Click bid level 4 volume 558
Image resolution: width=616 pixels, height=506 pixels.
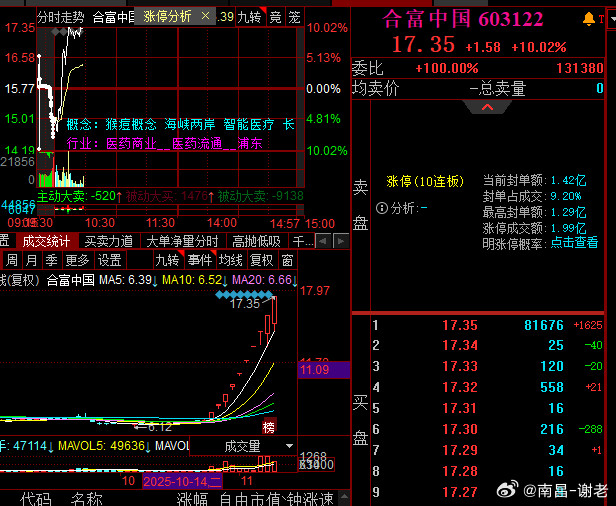[552, 387]
